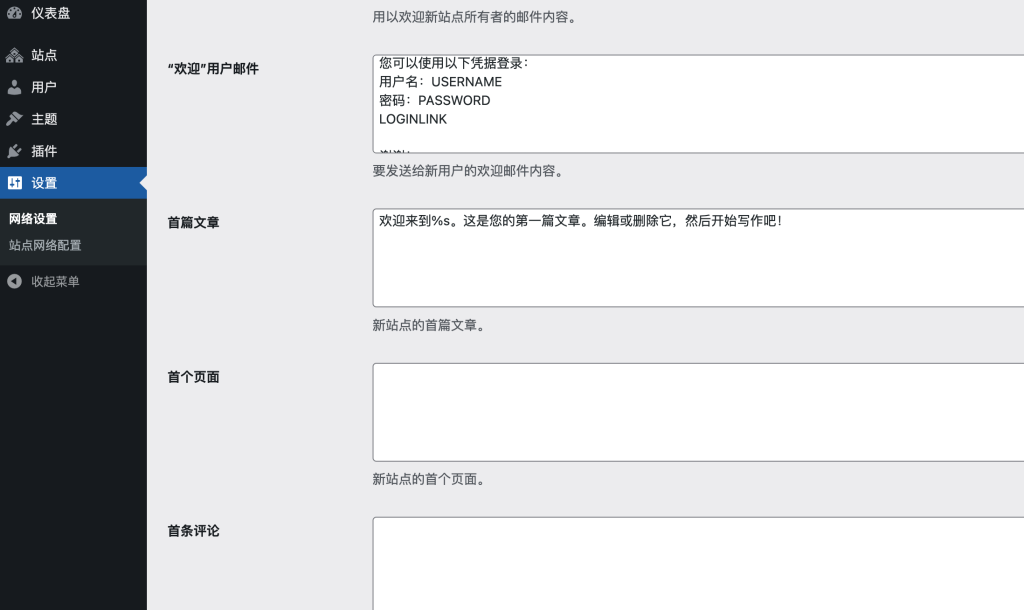Open the 插件 menu label
Viewport: 1024px width, 610px height.
(44, 151)
